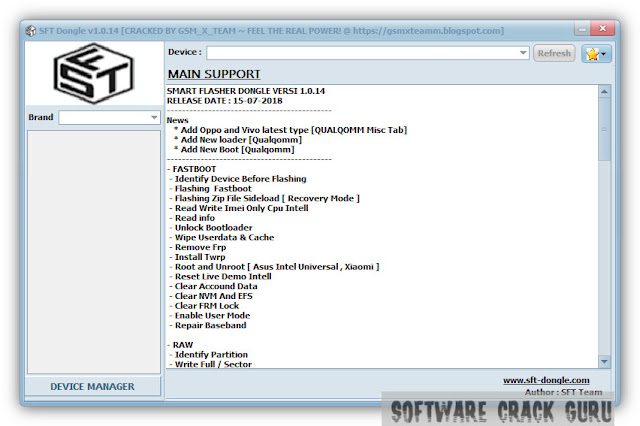Click the MAIN SUPPORT heading
The image size is (640, 426).
tap(214, 74)
